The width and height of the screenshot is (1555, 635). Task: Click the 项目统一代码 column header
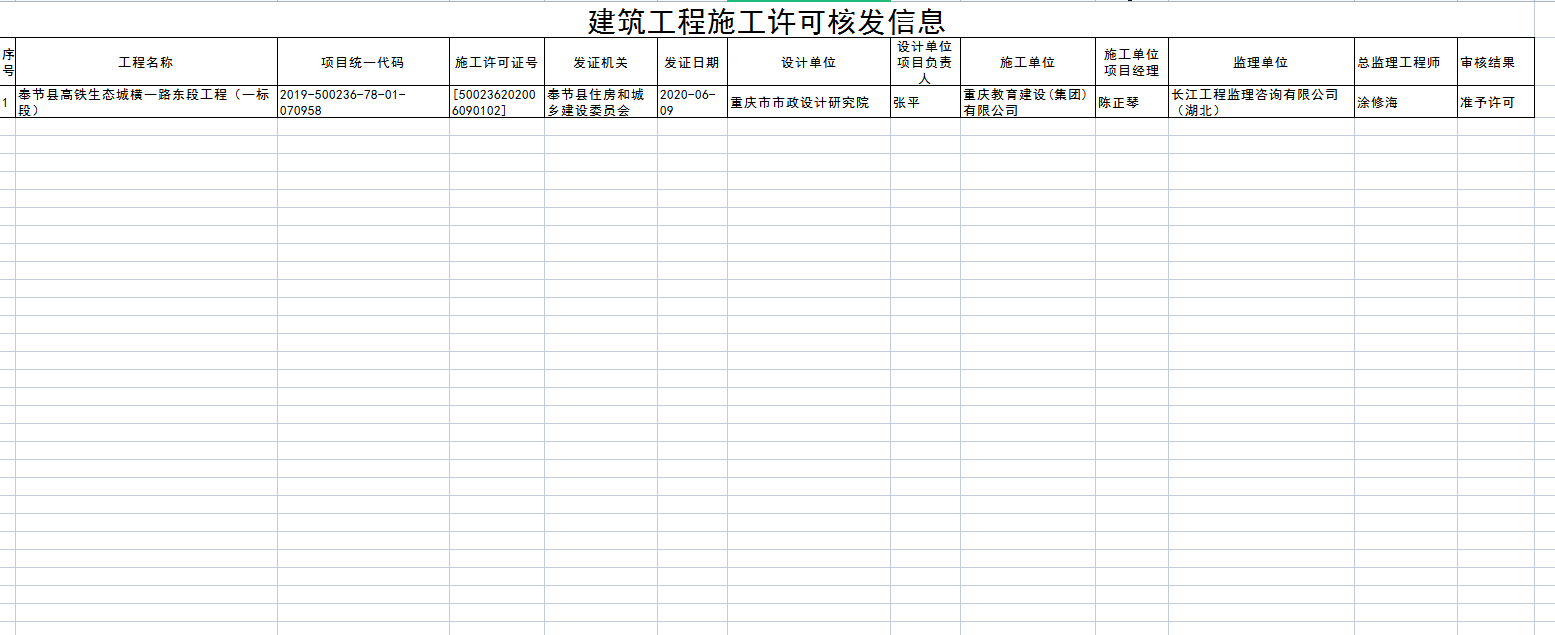[363, 62]
